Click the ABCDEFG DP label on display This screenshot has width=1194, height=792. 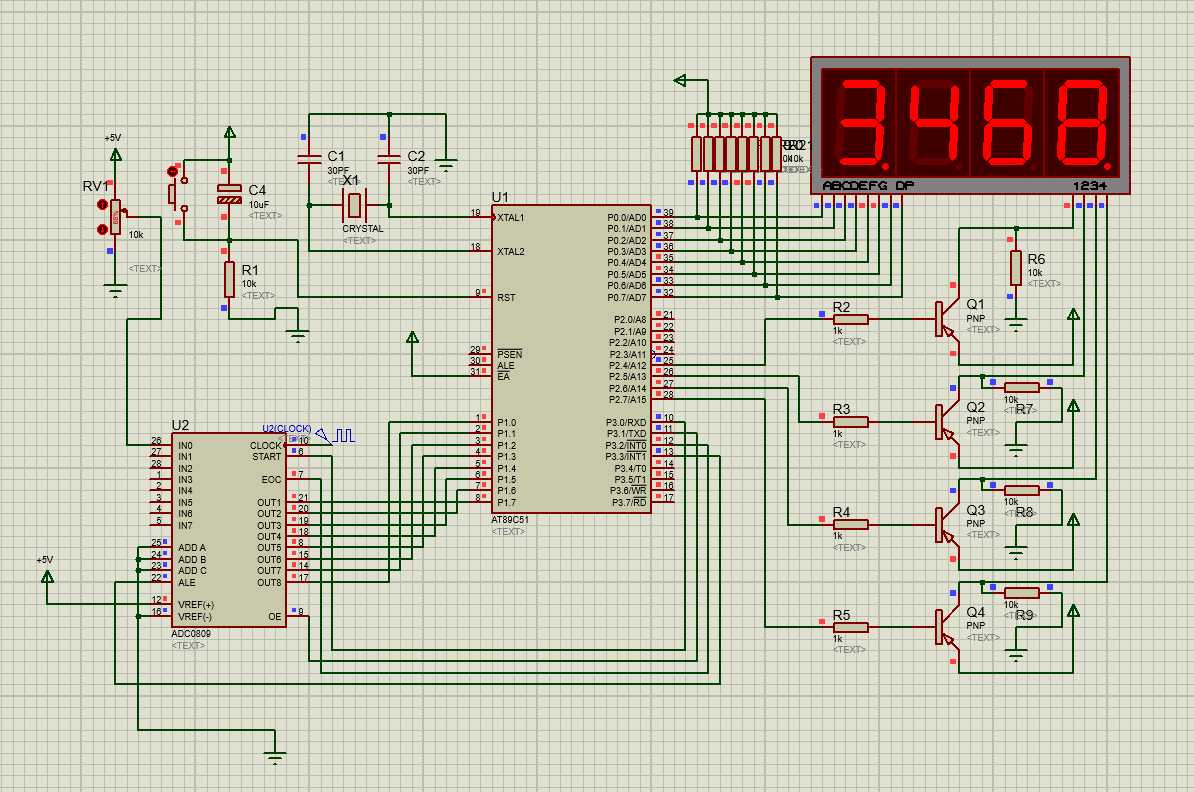[868, 186]
